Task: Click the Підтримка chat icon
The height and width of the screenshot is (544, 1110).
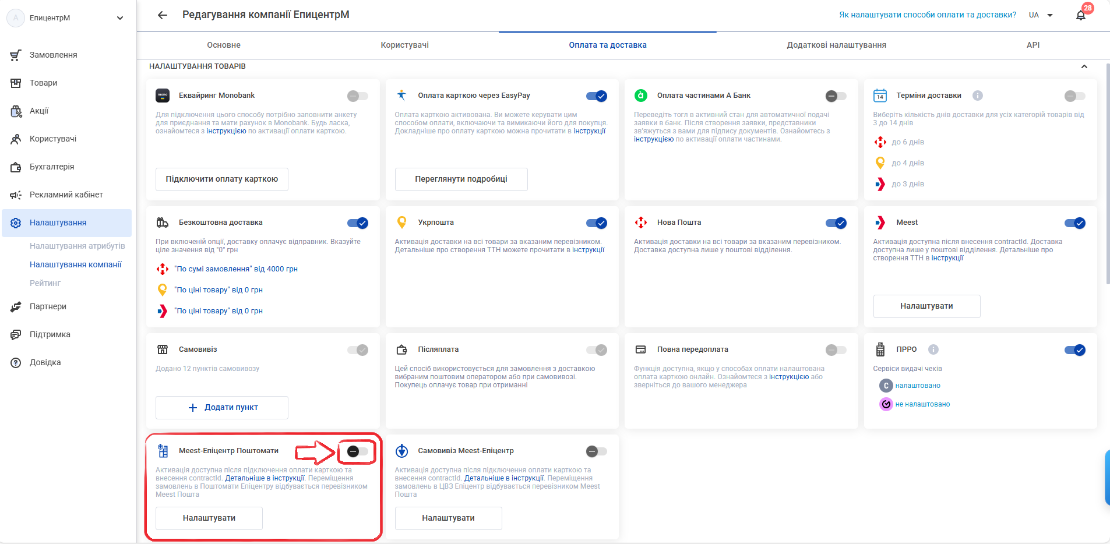Action: pyautogui.click(x=16, y=334)
